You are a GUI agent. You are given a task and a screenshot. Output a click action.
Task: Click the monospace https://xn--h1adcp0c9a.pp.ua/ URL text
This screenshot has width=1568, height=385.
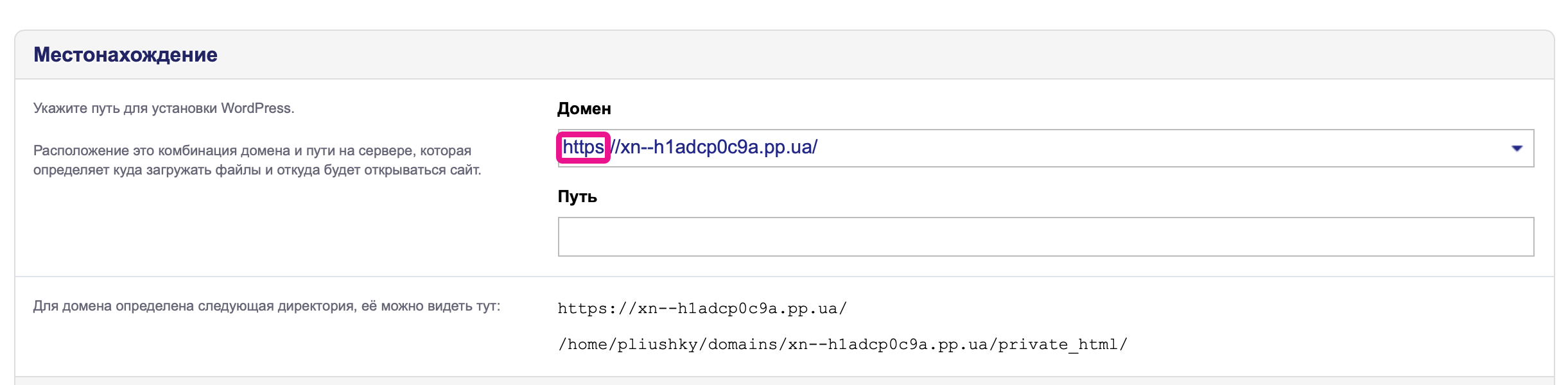click(x=702, y=309)
